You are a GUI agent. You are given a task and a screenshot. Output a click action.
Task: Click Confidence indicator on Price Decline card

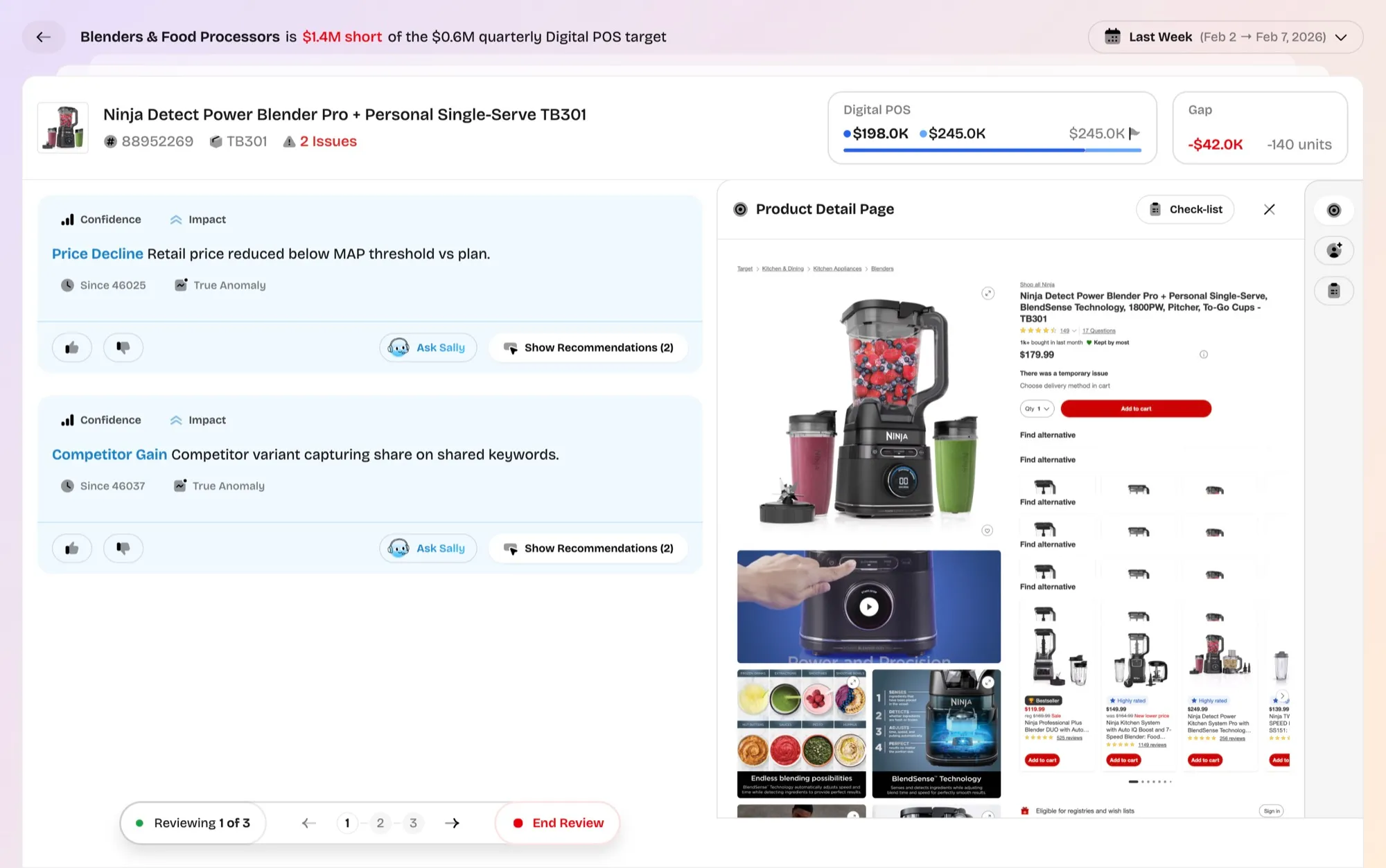click(101, 220)
